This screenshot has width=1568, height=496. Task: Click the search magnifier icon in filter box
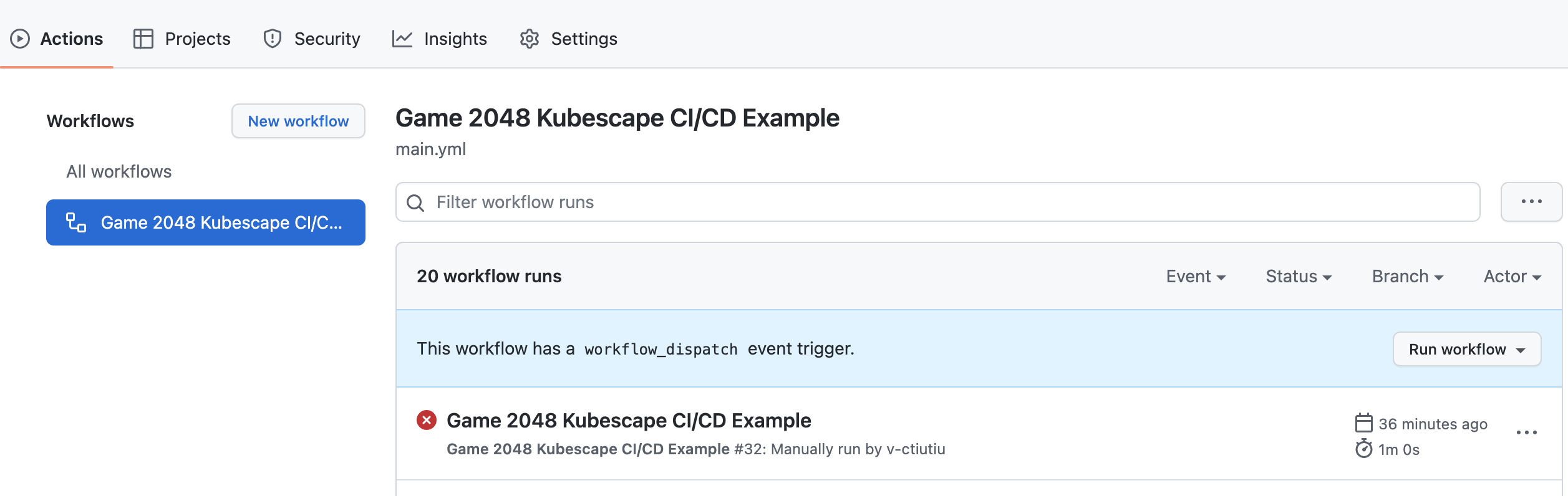tap(415, 203)
